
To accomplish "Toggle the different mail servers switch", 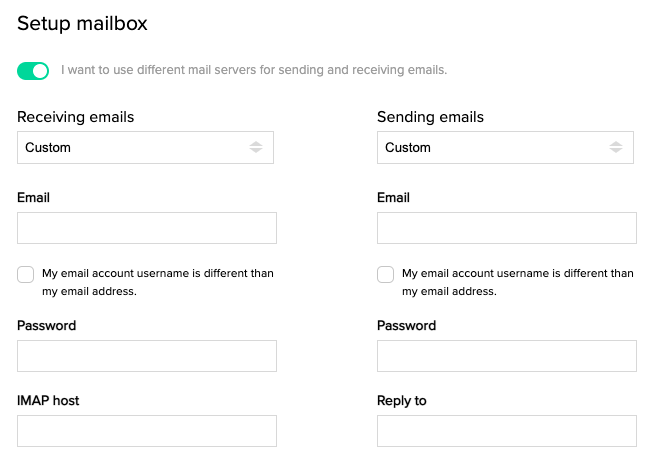I will click(x=33, y=70).
